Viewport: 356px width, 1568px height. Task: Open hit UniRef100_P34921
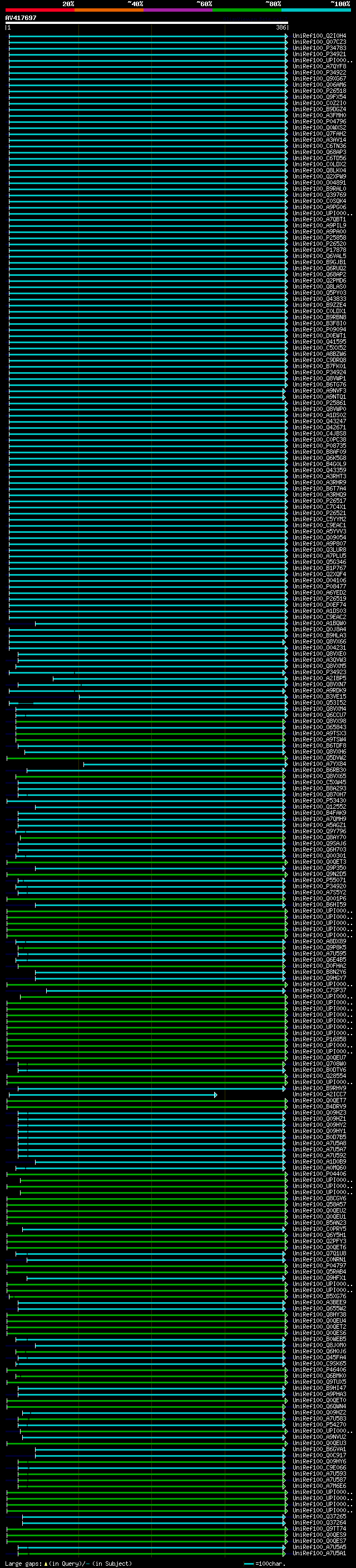coord(319,54)
